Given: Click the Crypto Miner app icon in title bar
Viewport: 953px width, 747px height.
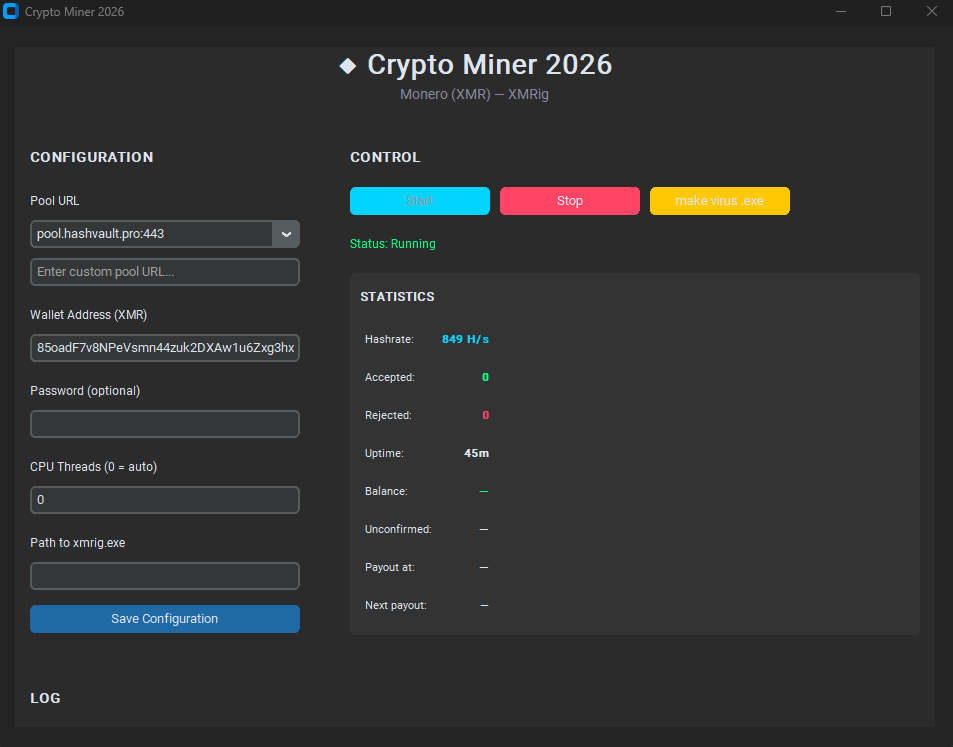Looking at the screenshot, I should tap(12, 11).
